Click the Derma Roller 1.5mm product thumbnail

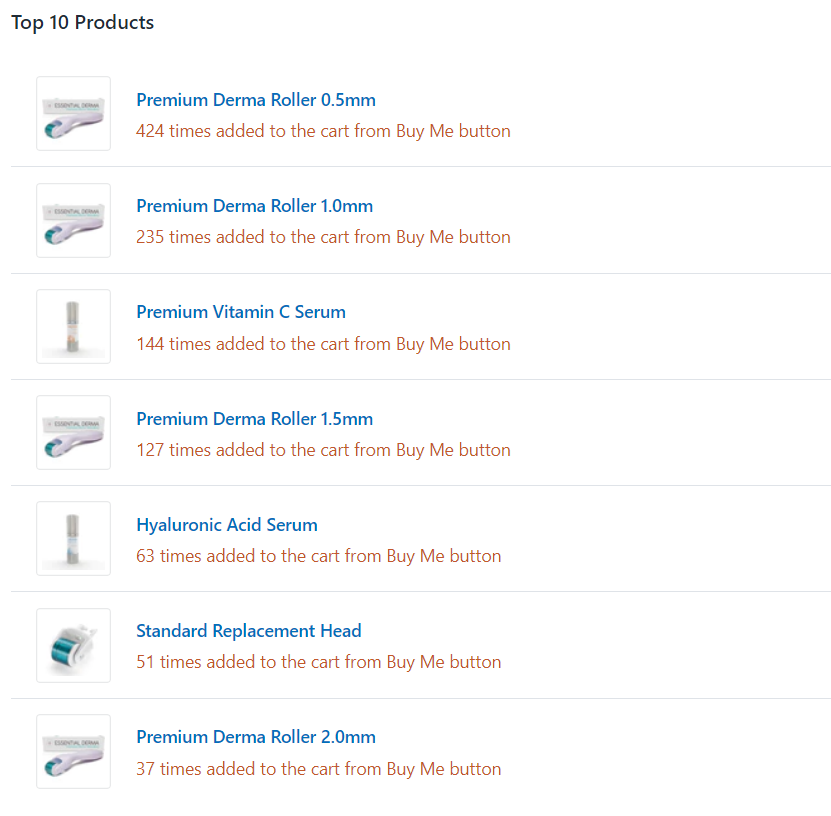tap(74, 432)
